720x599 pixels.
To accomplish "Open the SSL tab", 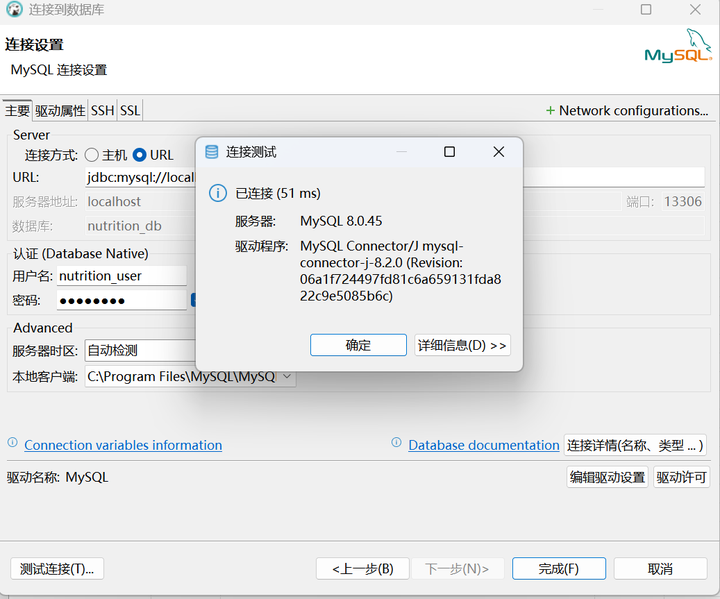I will pos(130,111).
